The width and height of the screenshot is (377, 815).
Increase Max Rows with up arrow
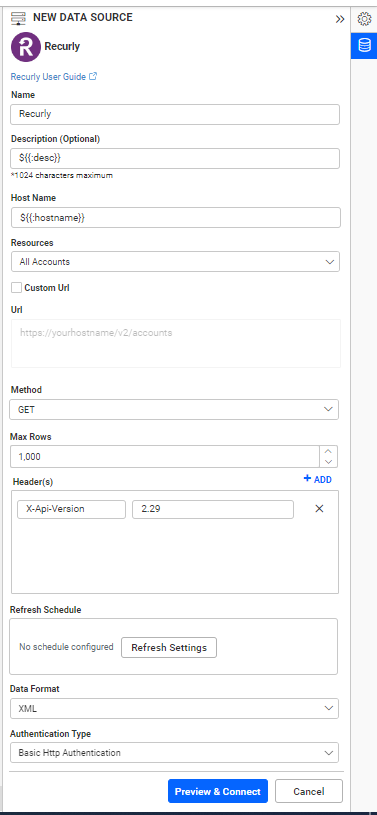pyautogui.click(x=328, y=451)
